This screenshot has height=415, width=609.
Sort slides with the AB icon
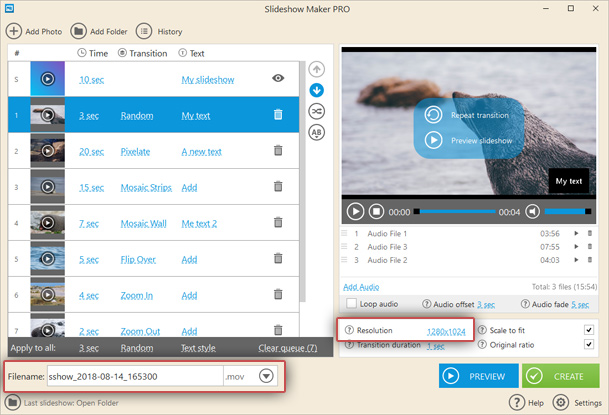317,132
